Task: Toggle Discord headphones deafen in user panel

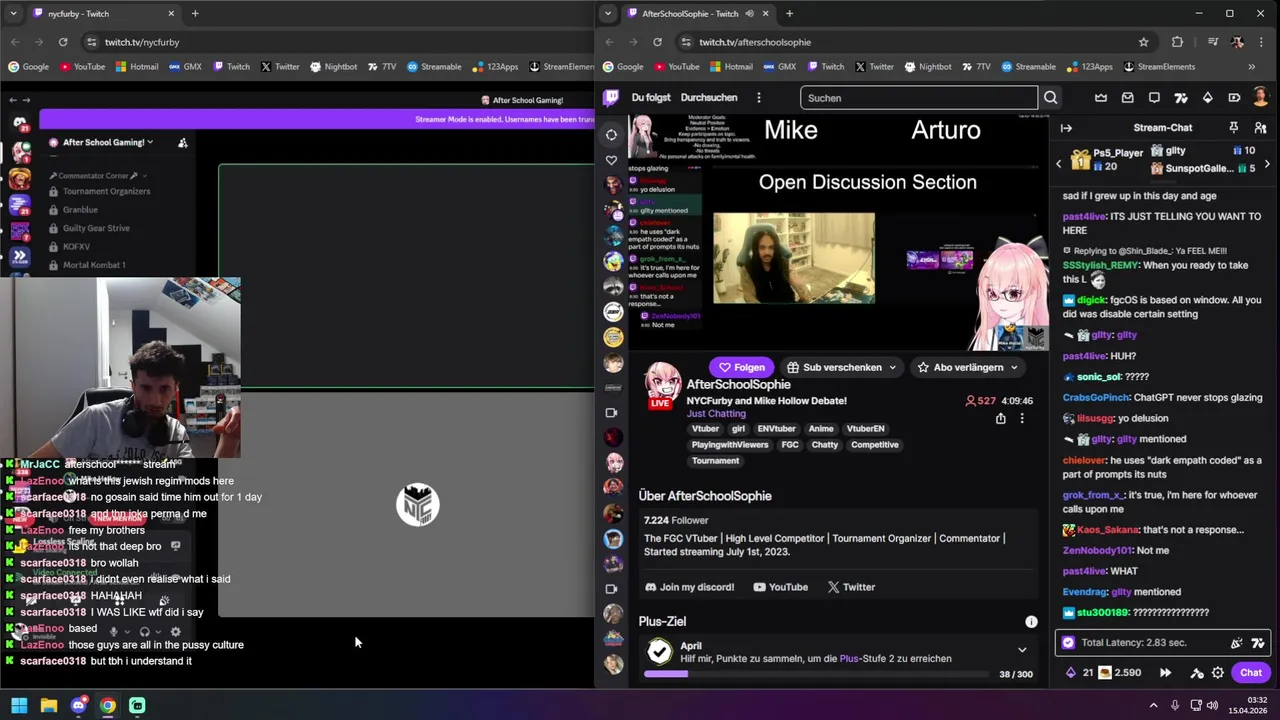Action: [145, 632]
